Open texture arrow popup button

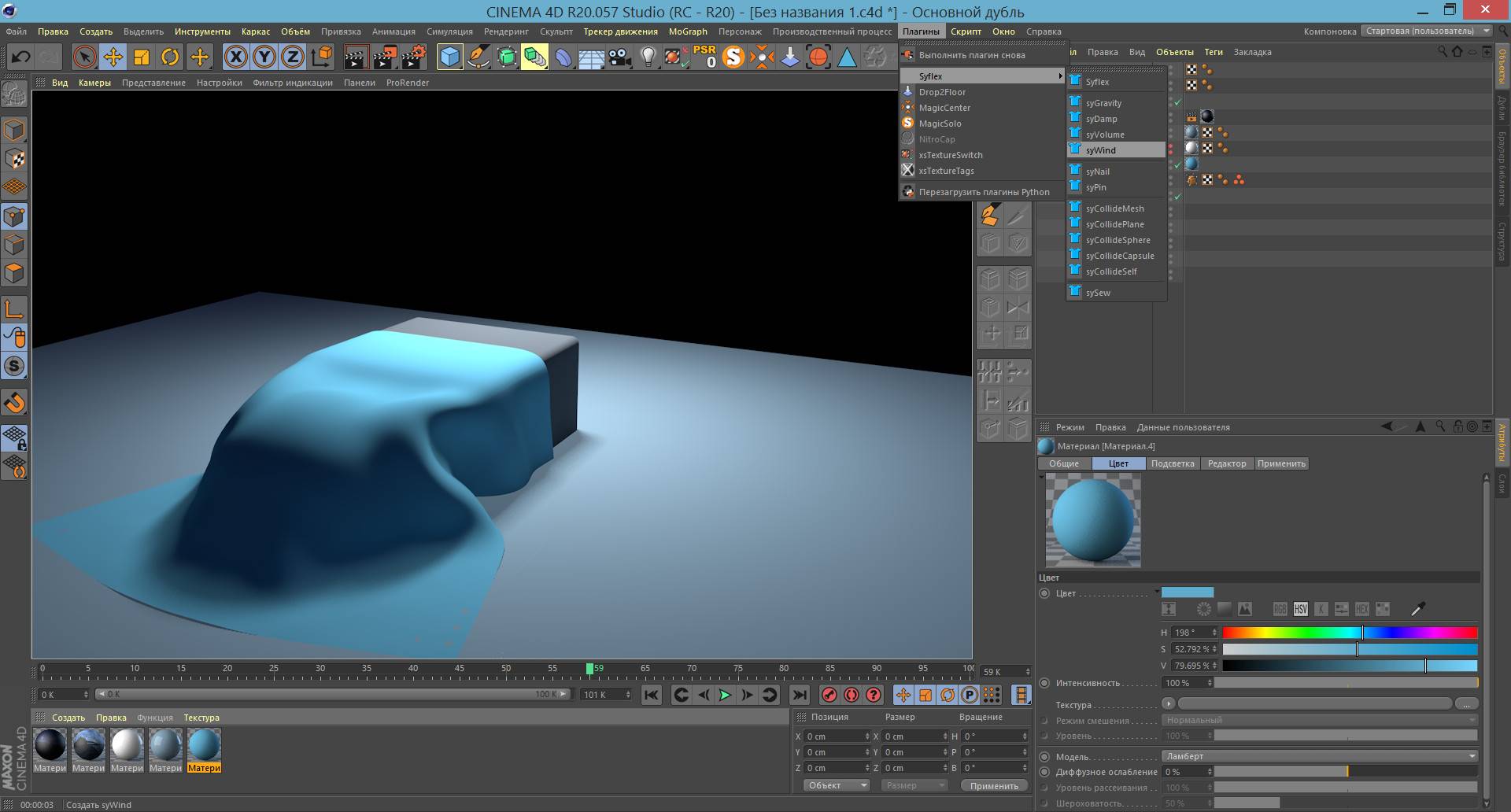pyautogui.click(x=1169, y=703)
